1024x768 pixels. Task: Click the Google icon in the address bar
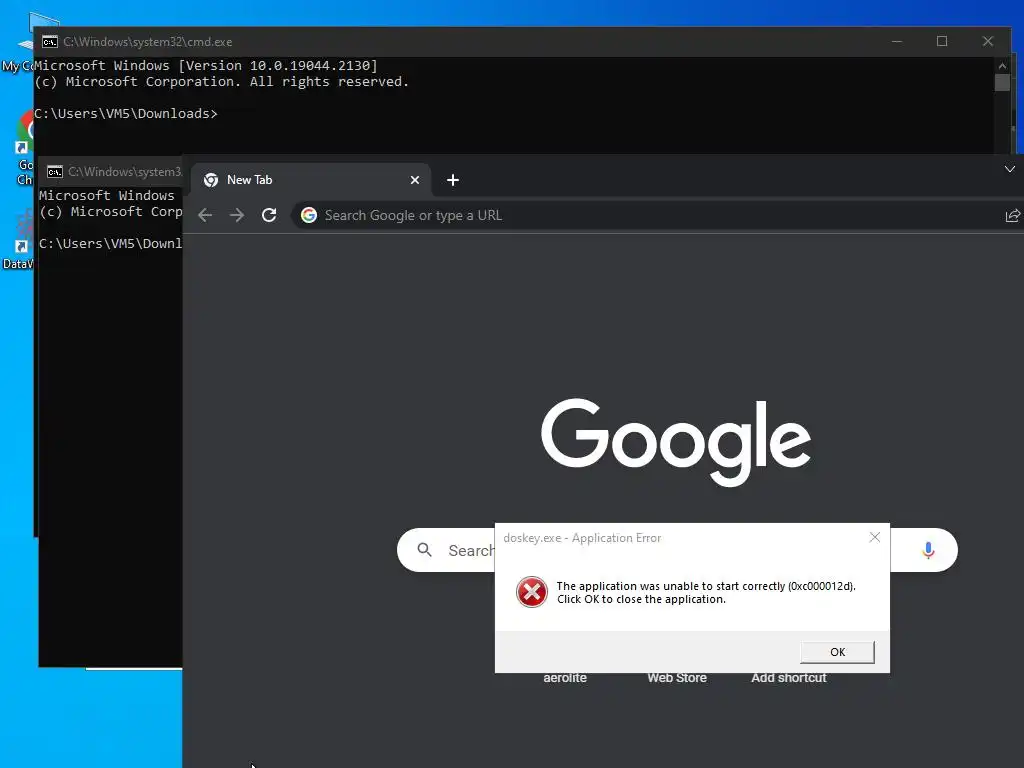click(309, 215)
